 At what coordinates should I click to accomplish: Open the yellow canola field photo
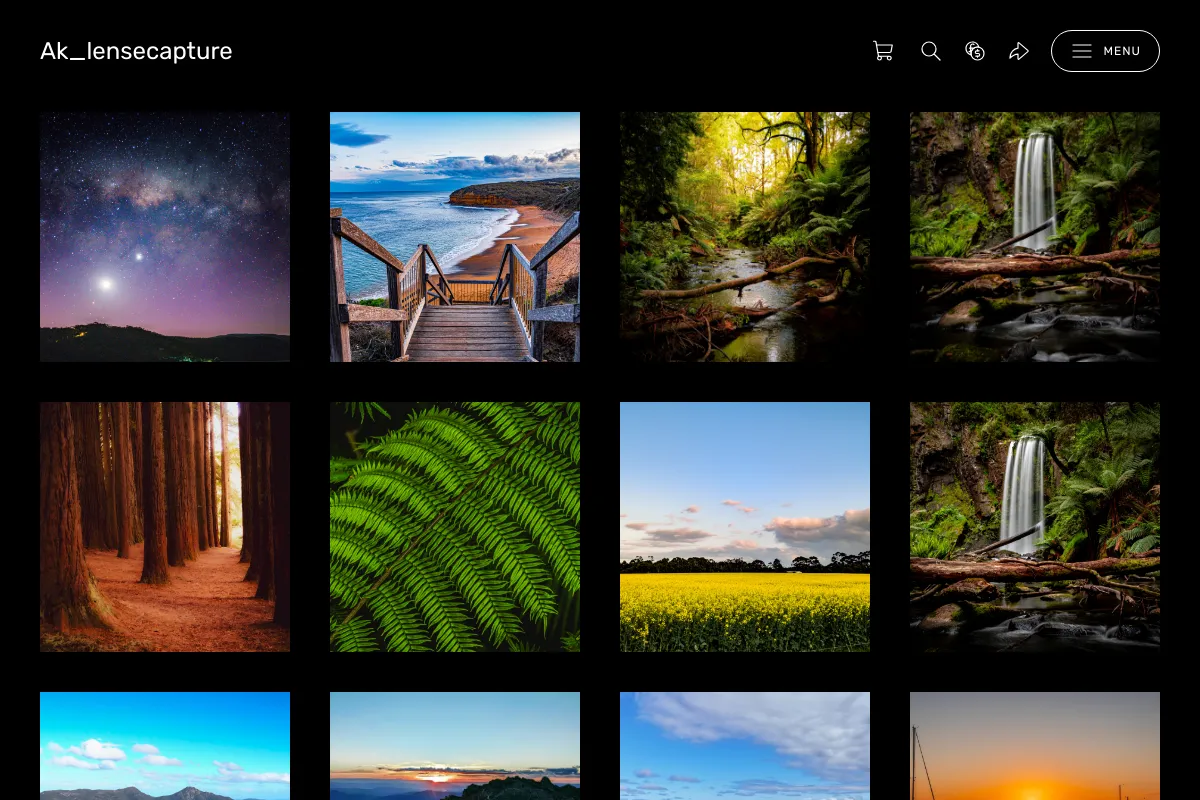[745, 527]
